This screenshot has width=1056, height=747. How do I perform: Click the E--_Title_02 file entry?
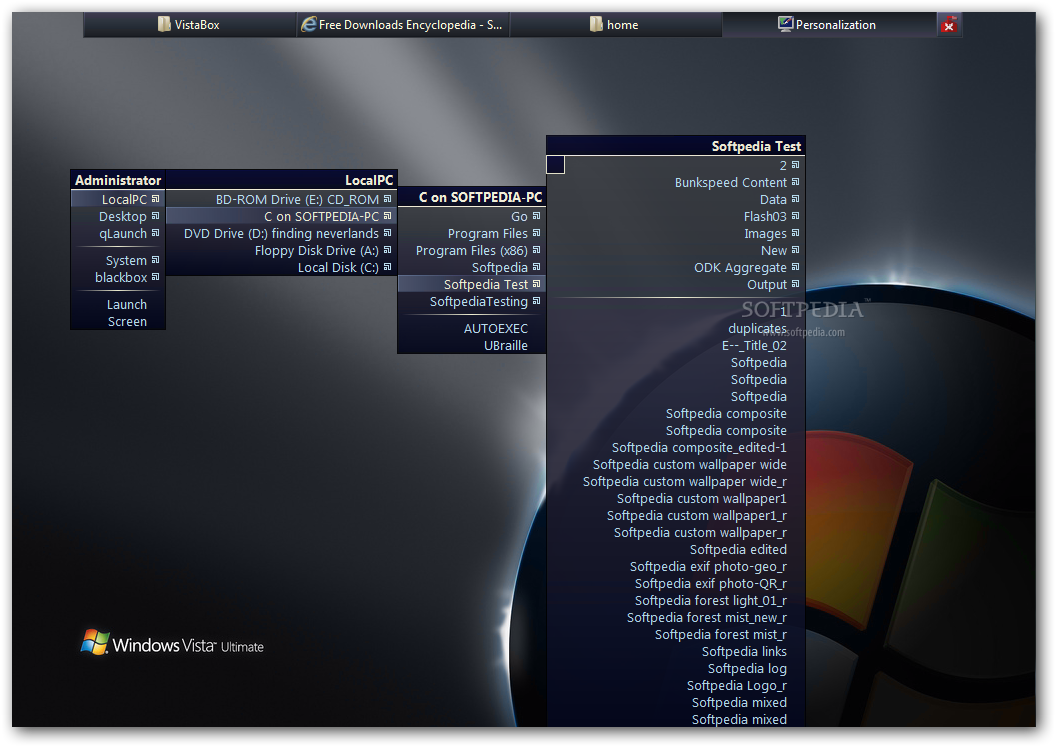676,346
